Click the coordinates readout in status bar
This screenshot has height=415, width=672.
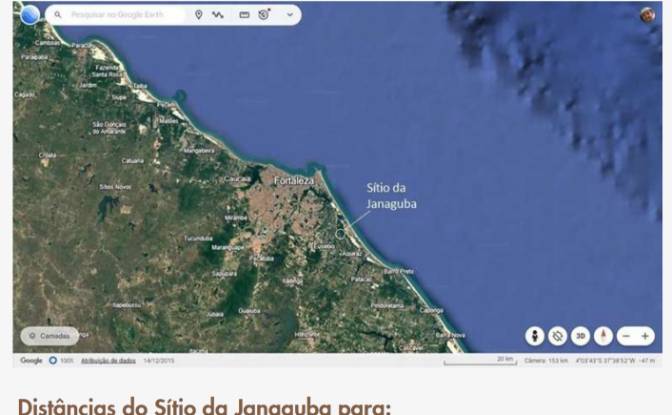[615, 361]
